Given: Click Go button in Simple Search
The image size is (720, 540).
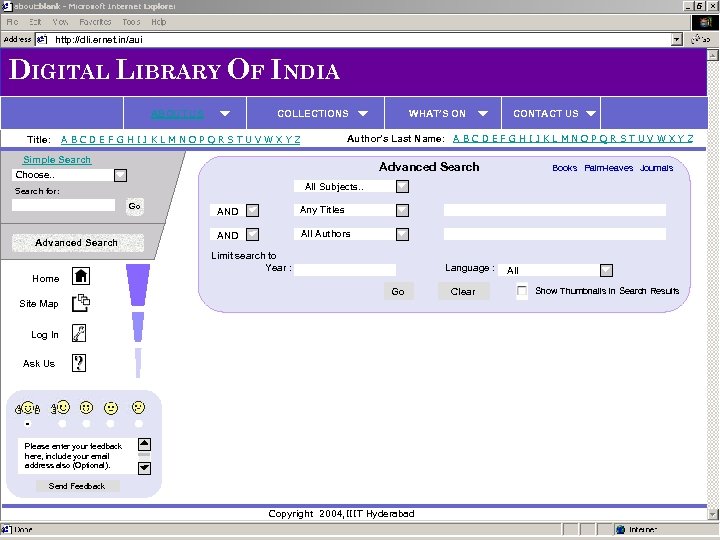Looking at the screenshot, I should (135, 206).
